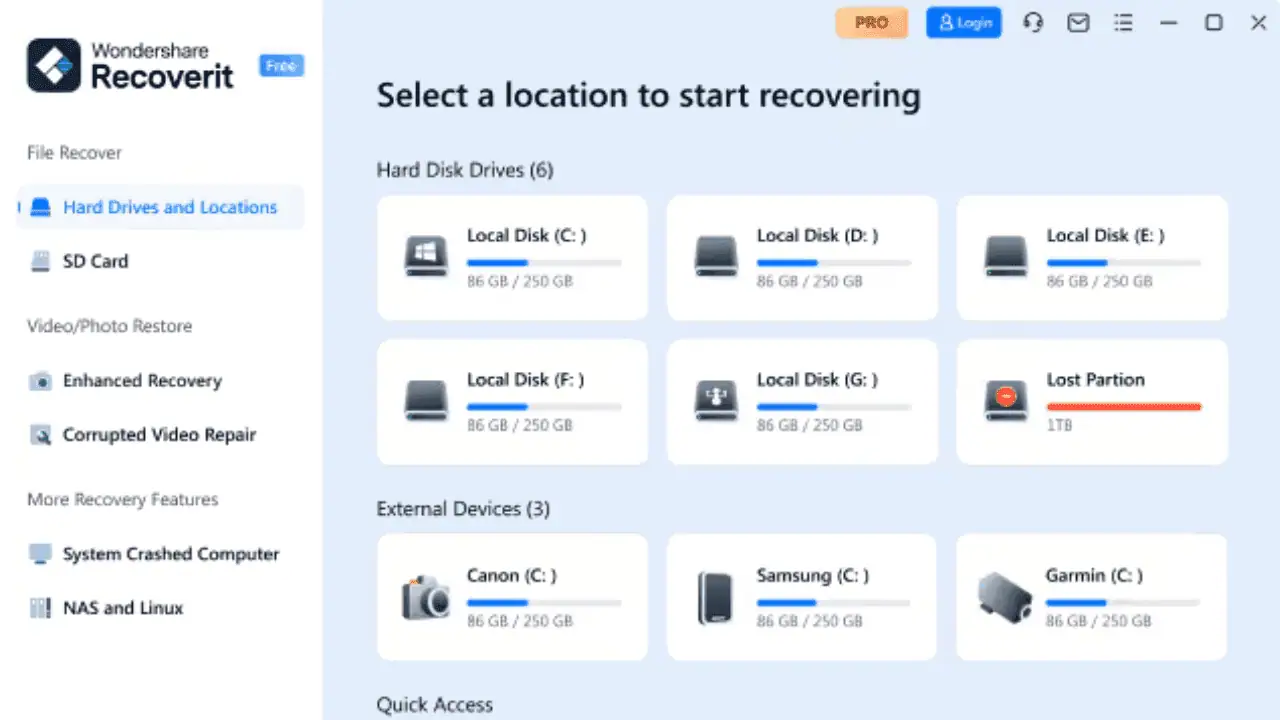Click the Local Disk (C: ) usage bar
Screen dimensions: 1280x720
click(x=544, y=263)
